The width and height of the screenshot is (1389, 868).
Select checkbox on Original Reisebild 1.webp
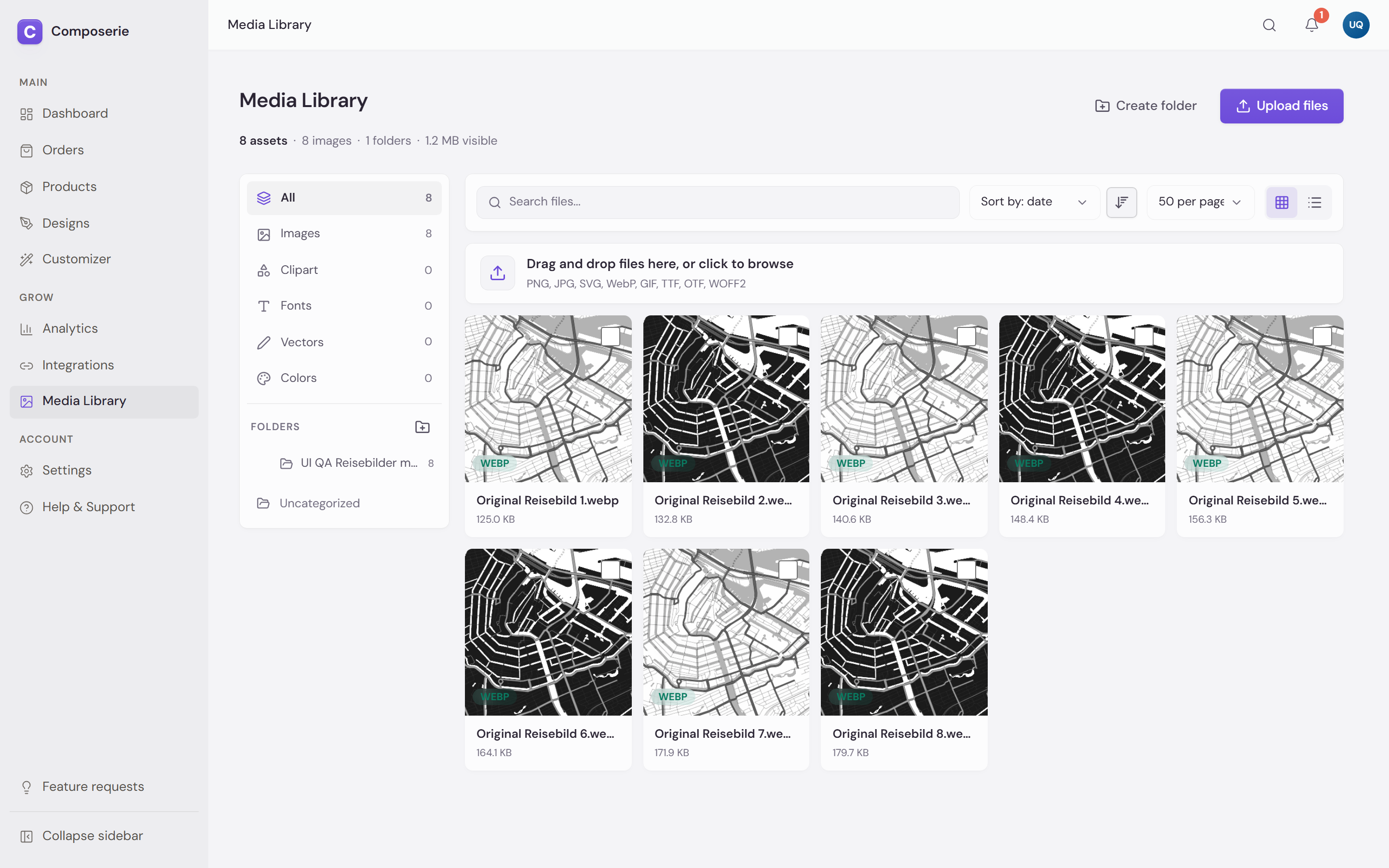(x=610, y=336)
